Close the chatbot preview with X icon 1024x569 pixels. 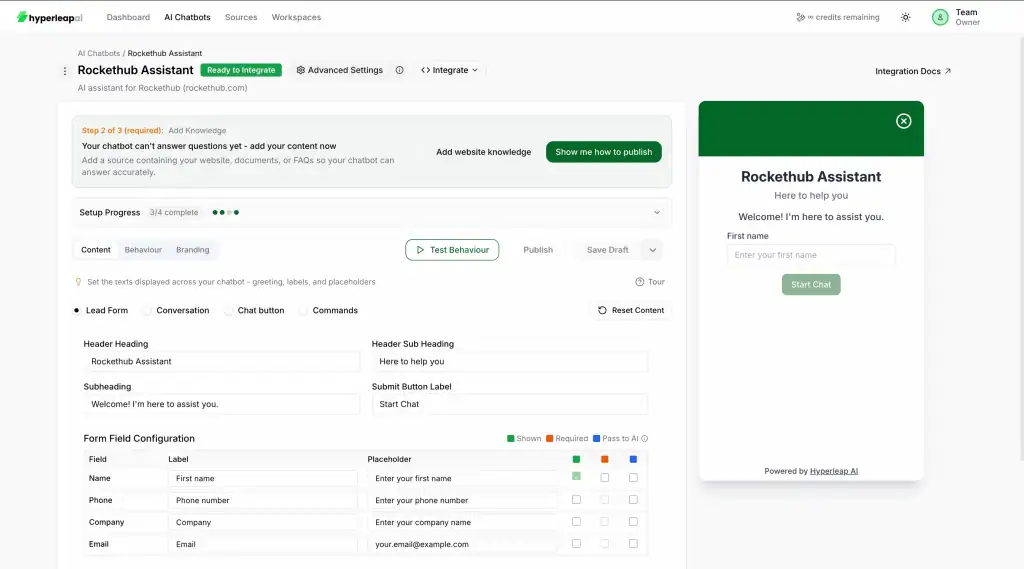click(x=904, y=121)
